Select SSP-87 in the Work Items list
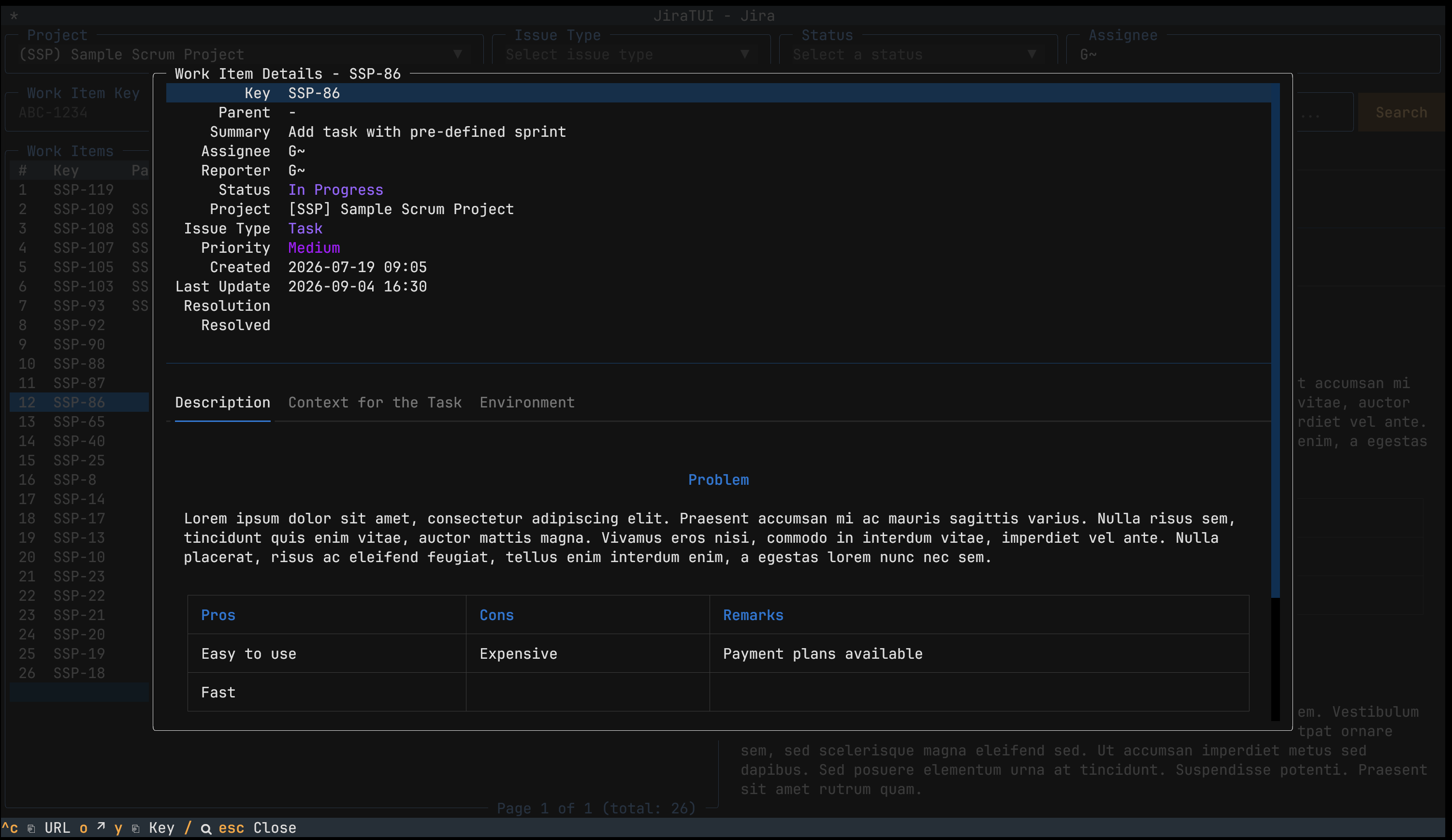Image resolution: width=1452 pixels, height=840 pixels. click(80, 383)
